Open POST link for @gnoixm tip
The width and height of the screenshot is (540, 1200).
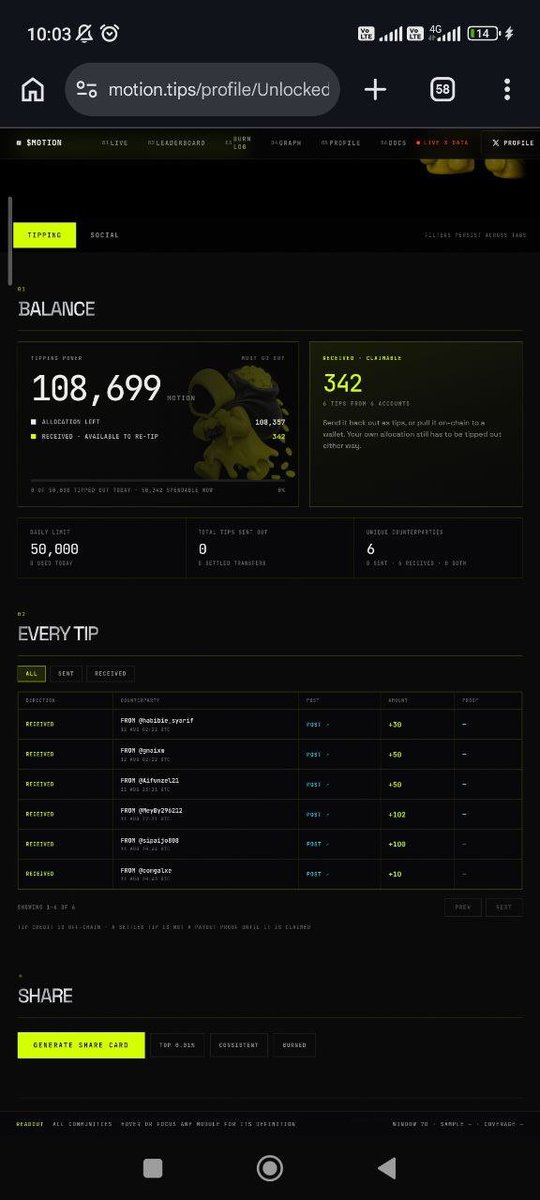click(316, 753)
